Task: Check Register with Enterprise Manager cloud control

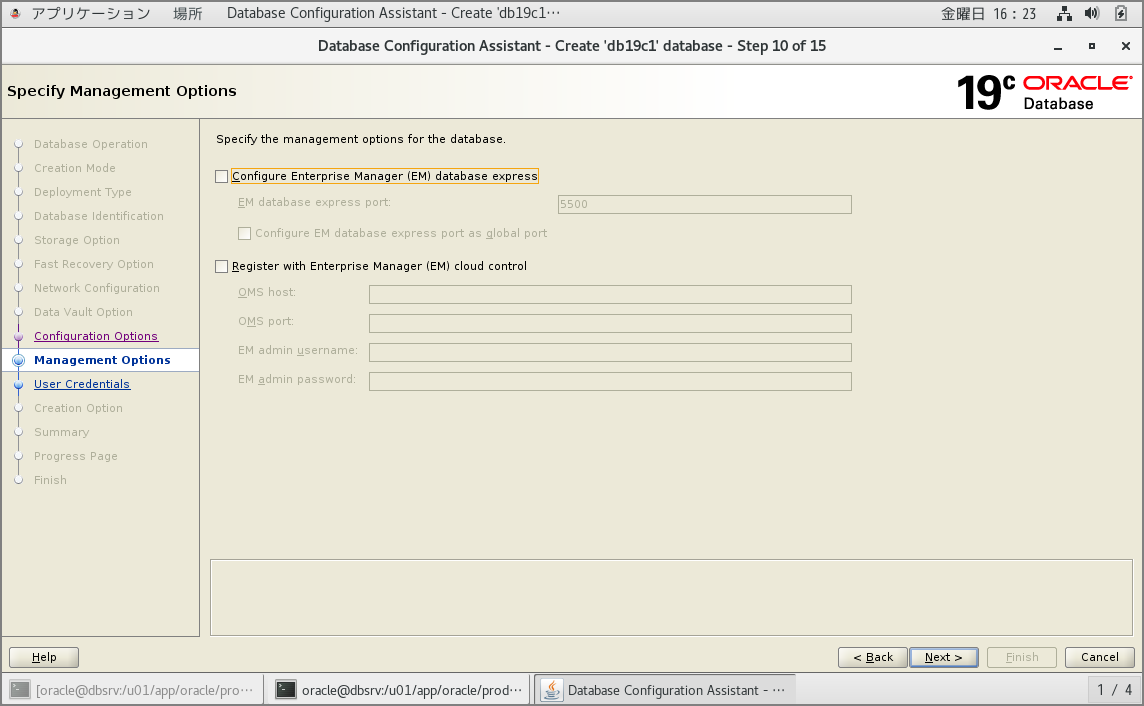Action: click(222, 267)
